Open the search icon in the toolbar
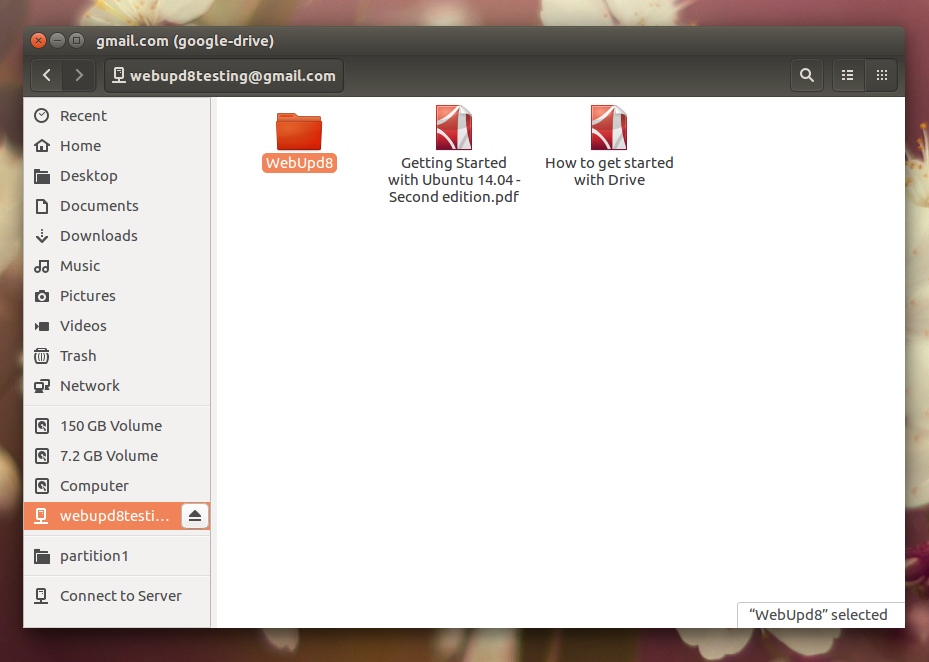The image size is (929, 662). point(806,75)
